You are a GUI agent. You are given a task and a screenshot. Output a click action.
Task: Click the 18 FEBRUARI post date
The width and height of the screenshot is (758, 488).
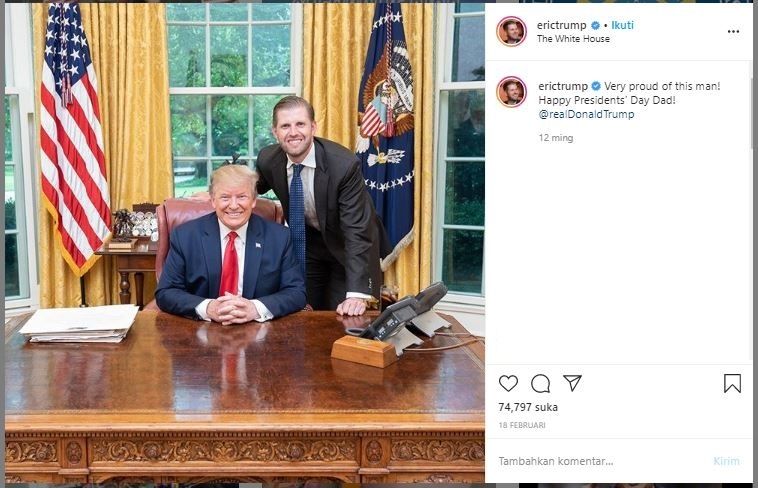point(522,425)
